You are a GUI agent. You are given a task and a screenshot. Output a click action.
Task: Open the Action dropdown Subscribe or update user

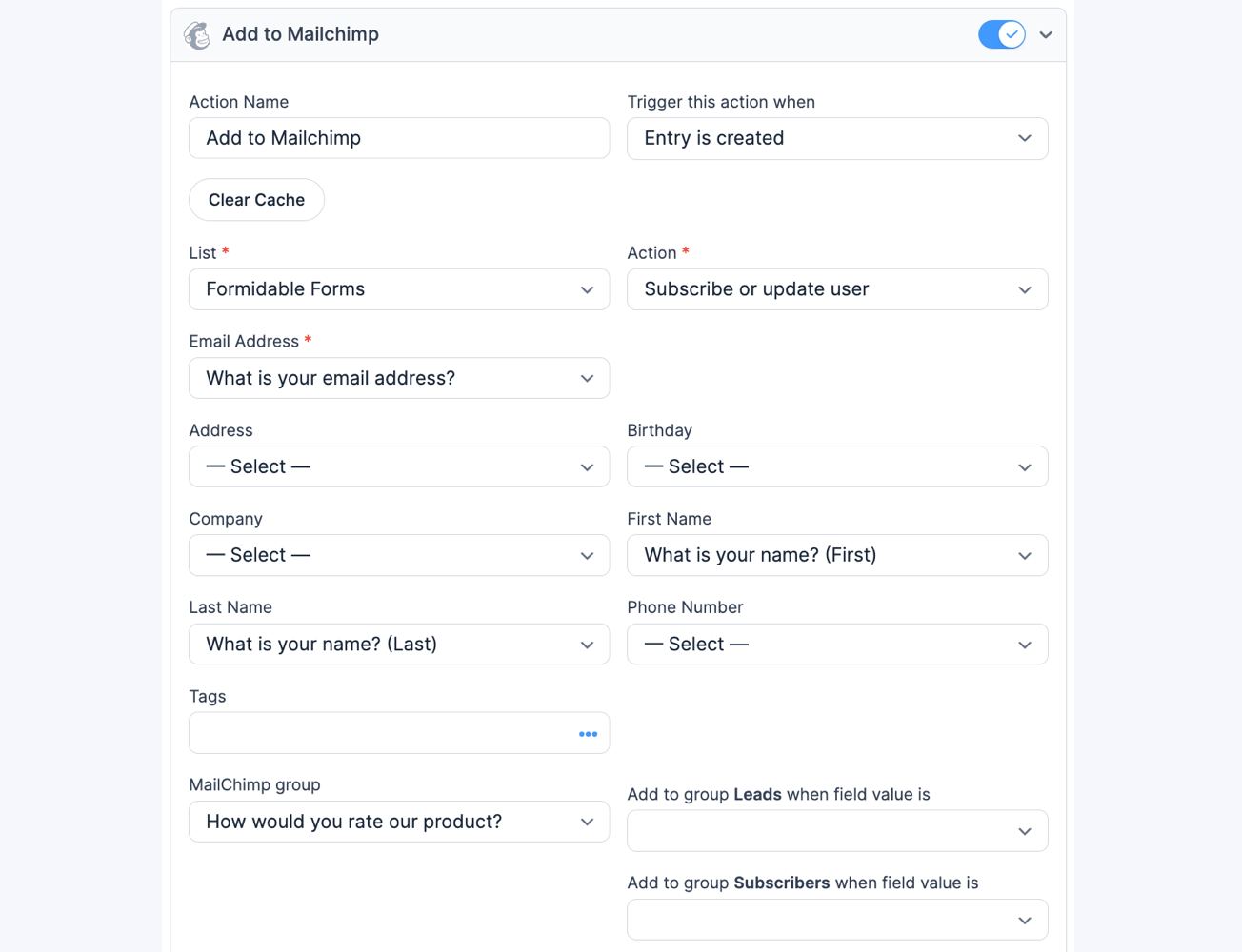(x=837, y=289)
